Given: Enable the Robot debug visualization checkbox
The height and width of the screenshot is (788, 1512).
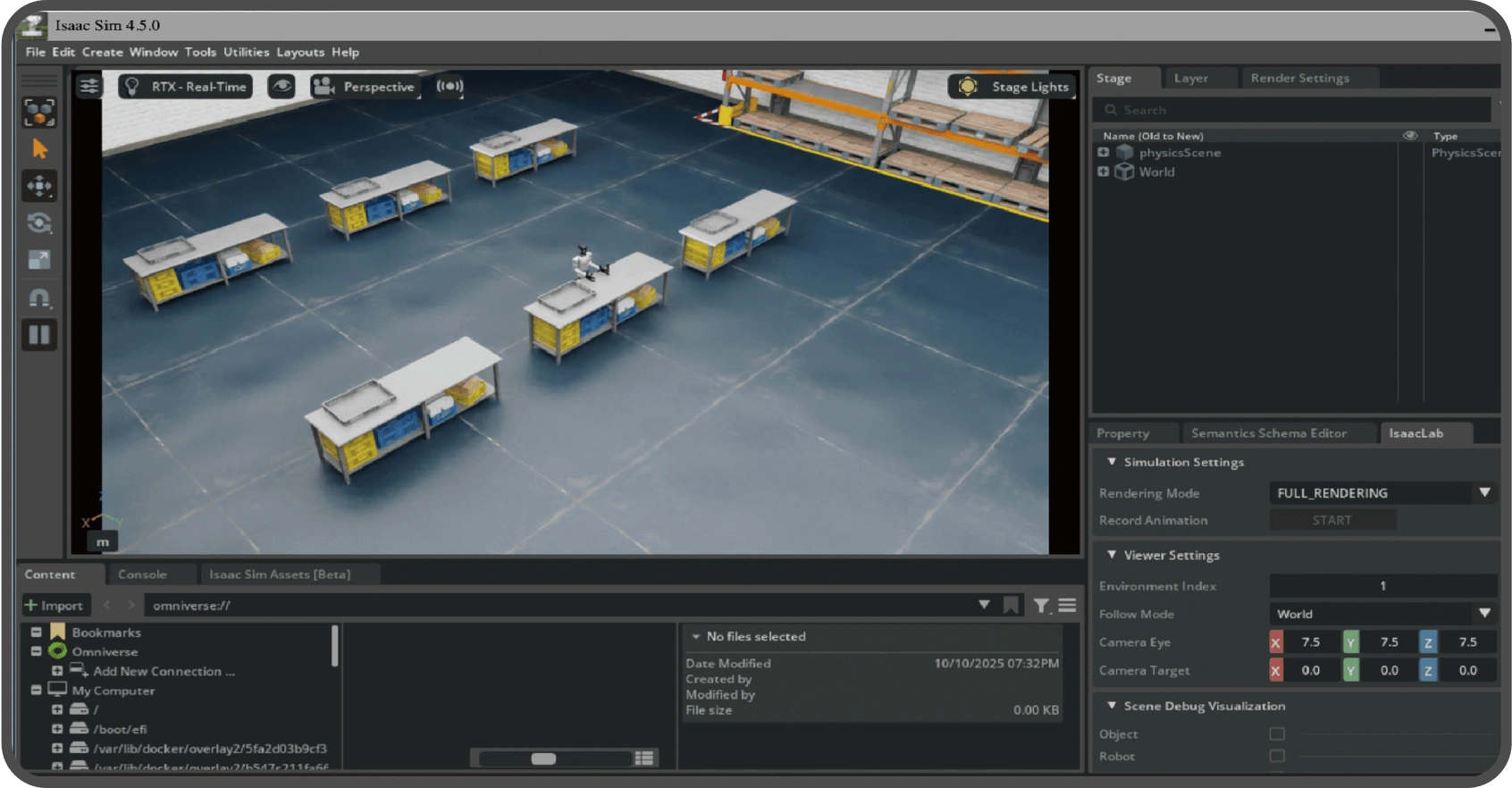Looking at the screenshot, I should point(1277,756).
